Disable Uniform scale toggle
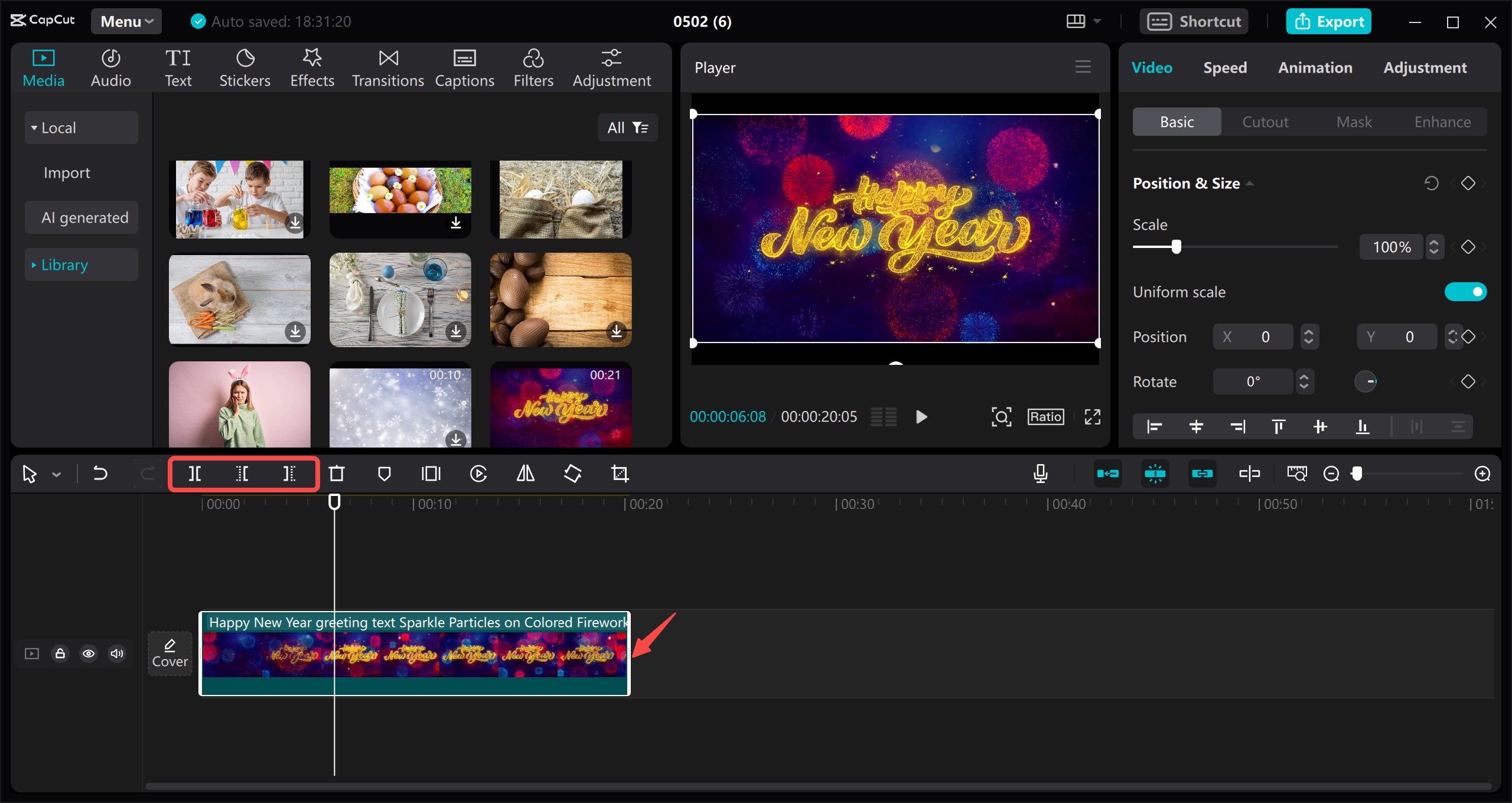This screenshot has width=1512, height=803. coord(1466,291)
